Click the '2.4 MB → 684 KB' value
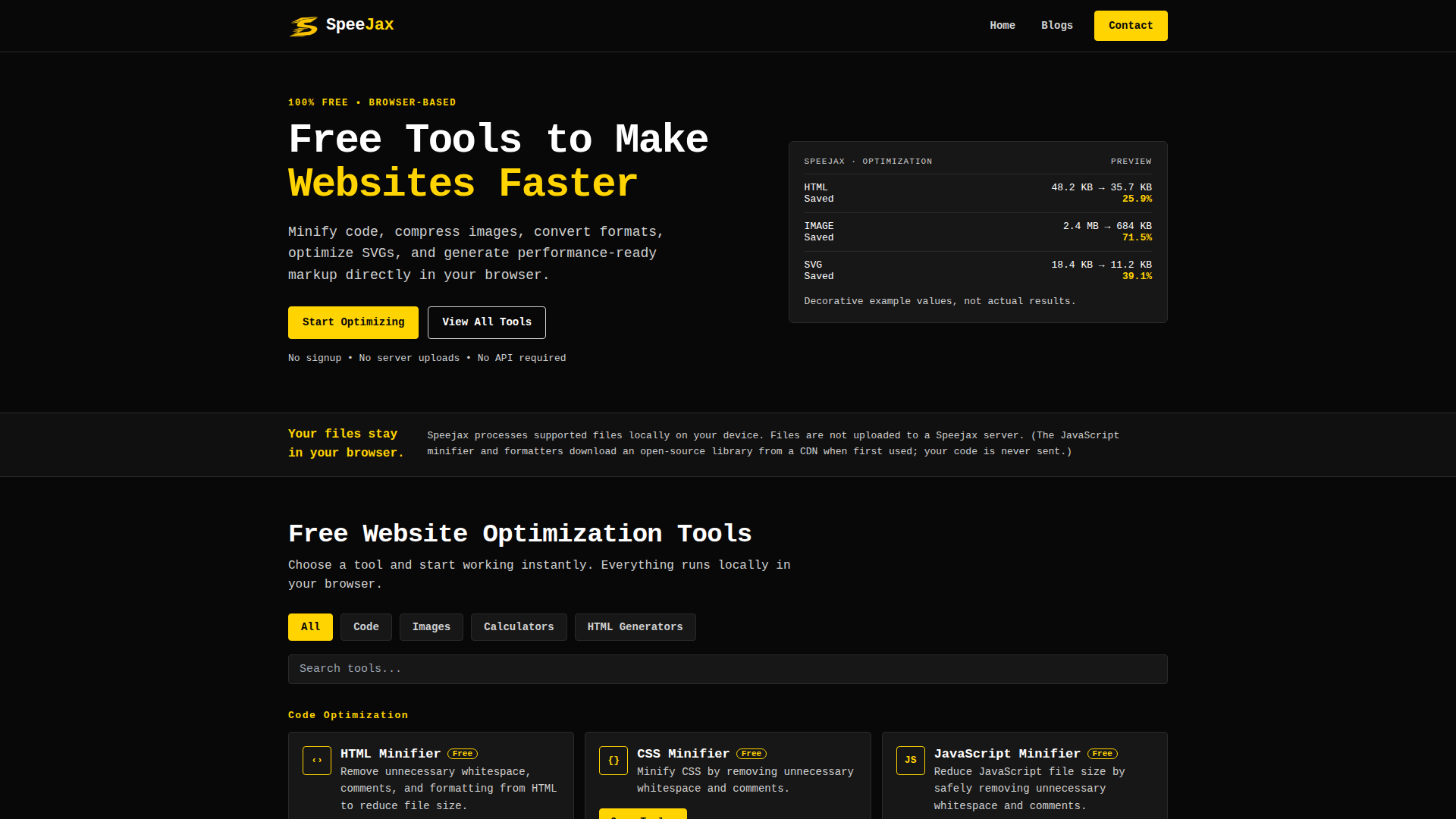Image resolution: width=1456 pixels, height=819 pixels. pos(1107,226)
